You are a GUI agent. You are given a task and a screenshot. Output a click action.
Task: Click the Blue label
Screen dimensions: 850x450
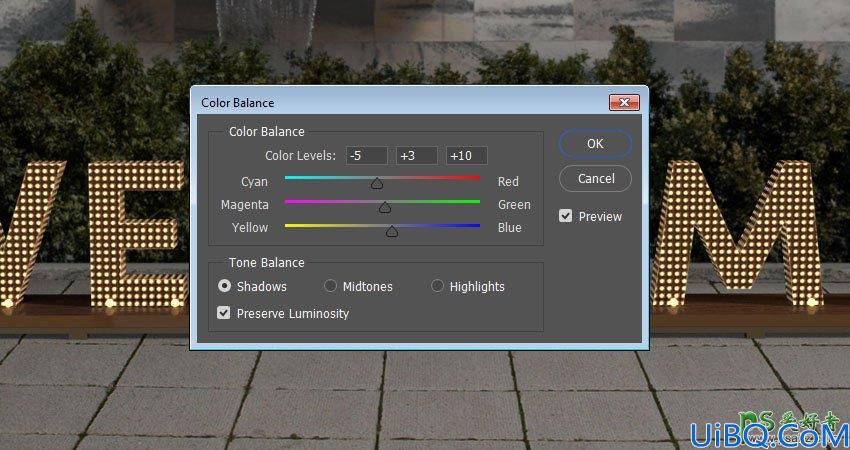[x=510, y=228]
